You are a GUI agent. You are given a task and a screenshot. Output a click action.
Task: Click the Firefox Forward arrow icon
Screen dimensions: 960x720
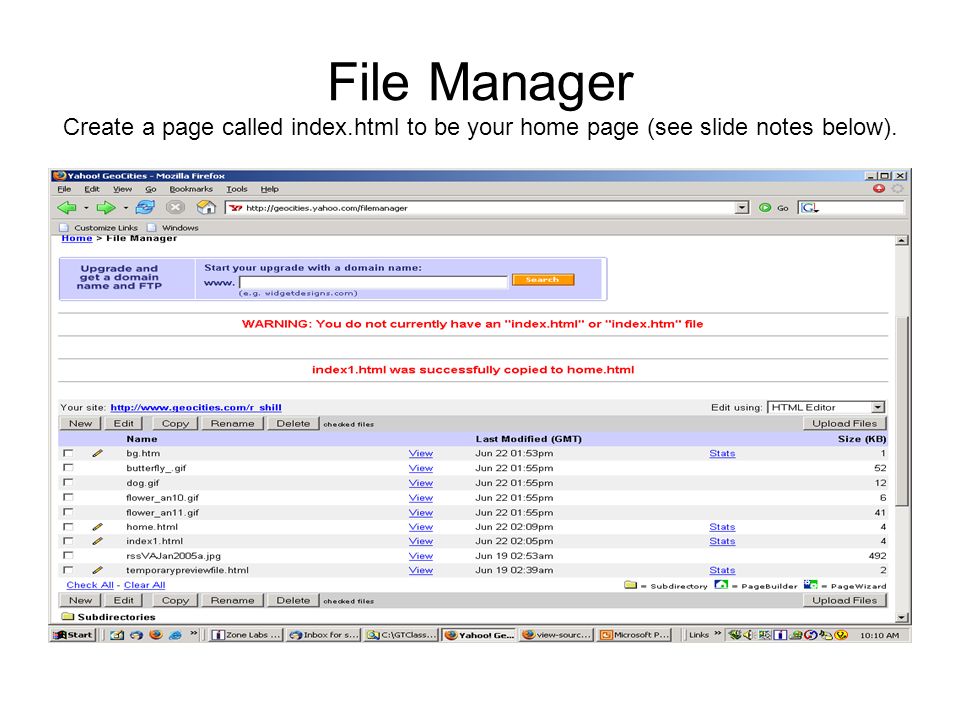(106, 208)
